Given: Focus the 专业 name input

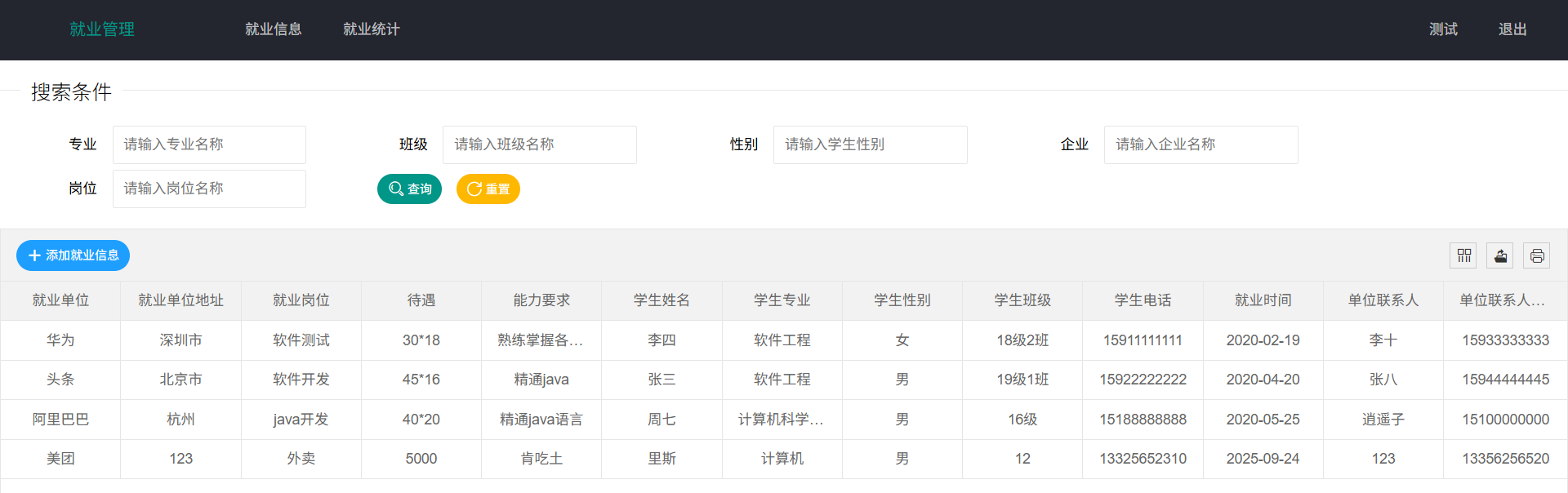Looking at the screenshot, I should (x=209, y=144).
